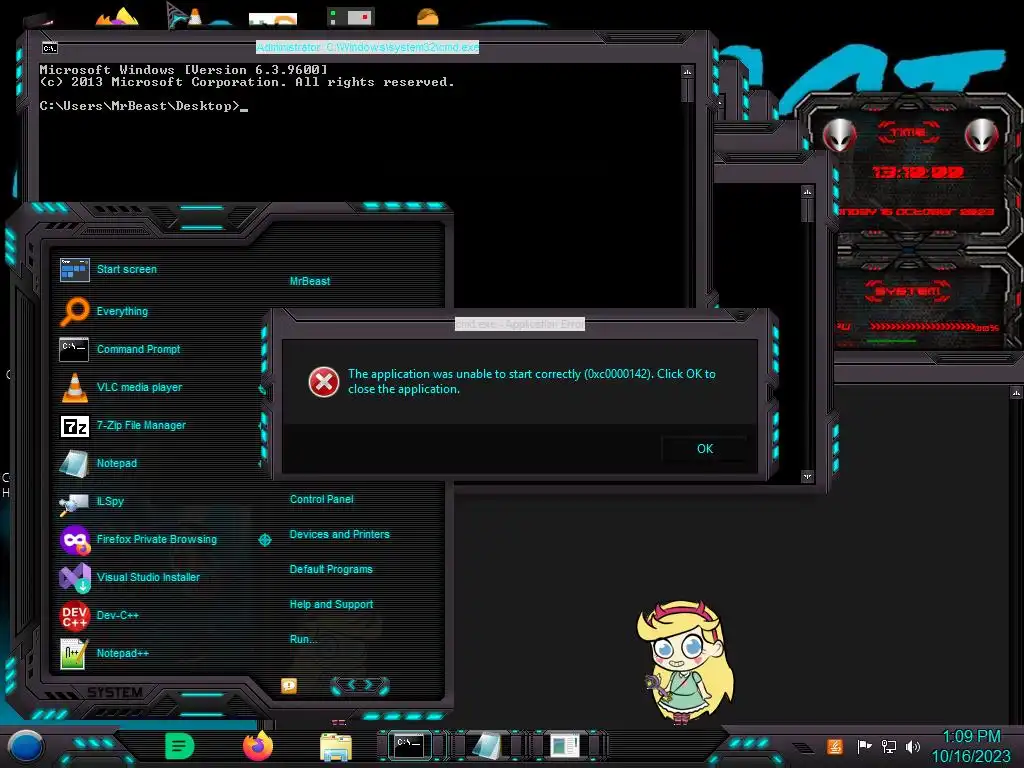The width and height of the screenshot is (1024, 768).
Task: Open Devices and Printers
Action: (339, 534)
